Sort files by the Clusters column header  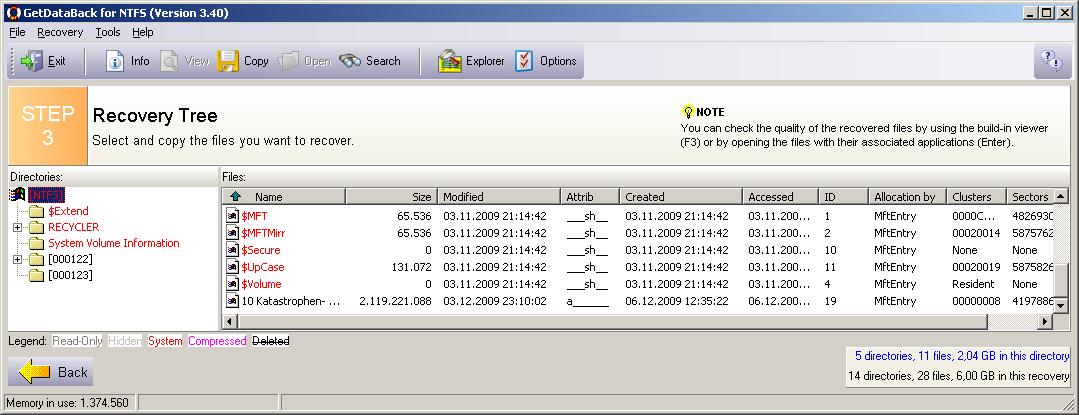[976, 197]
